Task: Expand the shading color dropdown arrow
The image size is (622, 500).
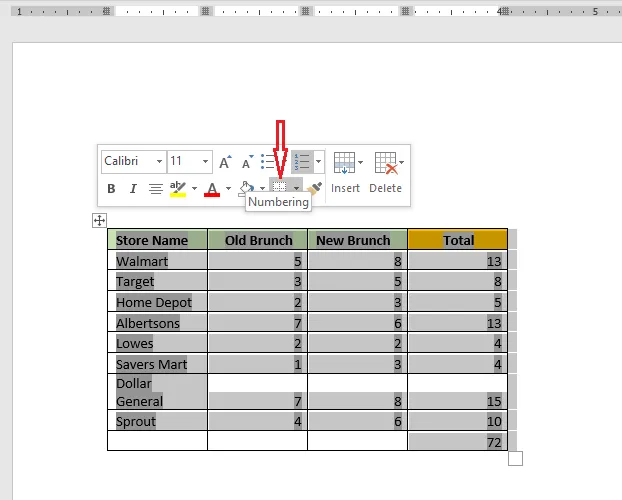Action: 262,188
